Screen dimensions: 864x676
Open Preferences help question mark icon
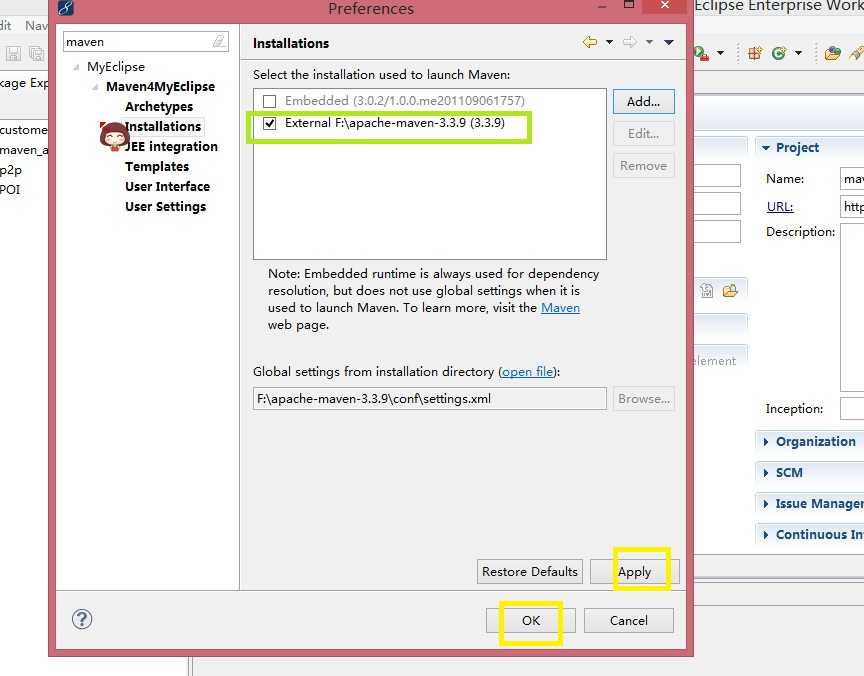[82, 619]
